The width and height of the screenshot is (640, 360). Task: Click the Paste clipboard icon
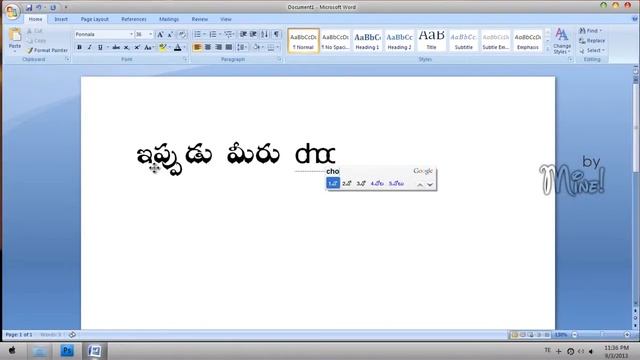click(15, 35)
